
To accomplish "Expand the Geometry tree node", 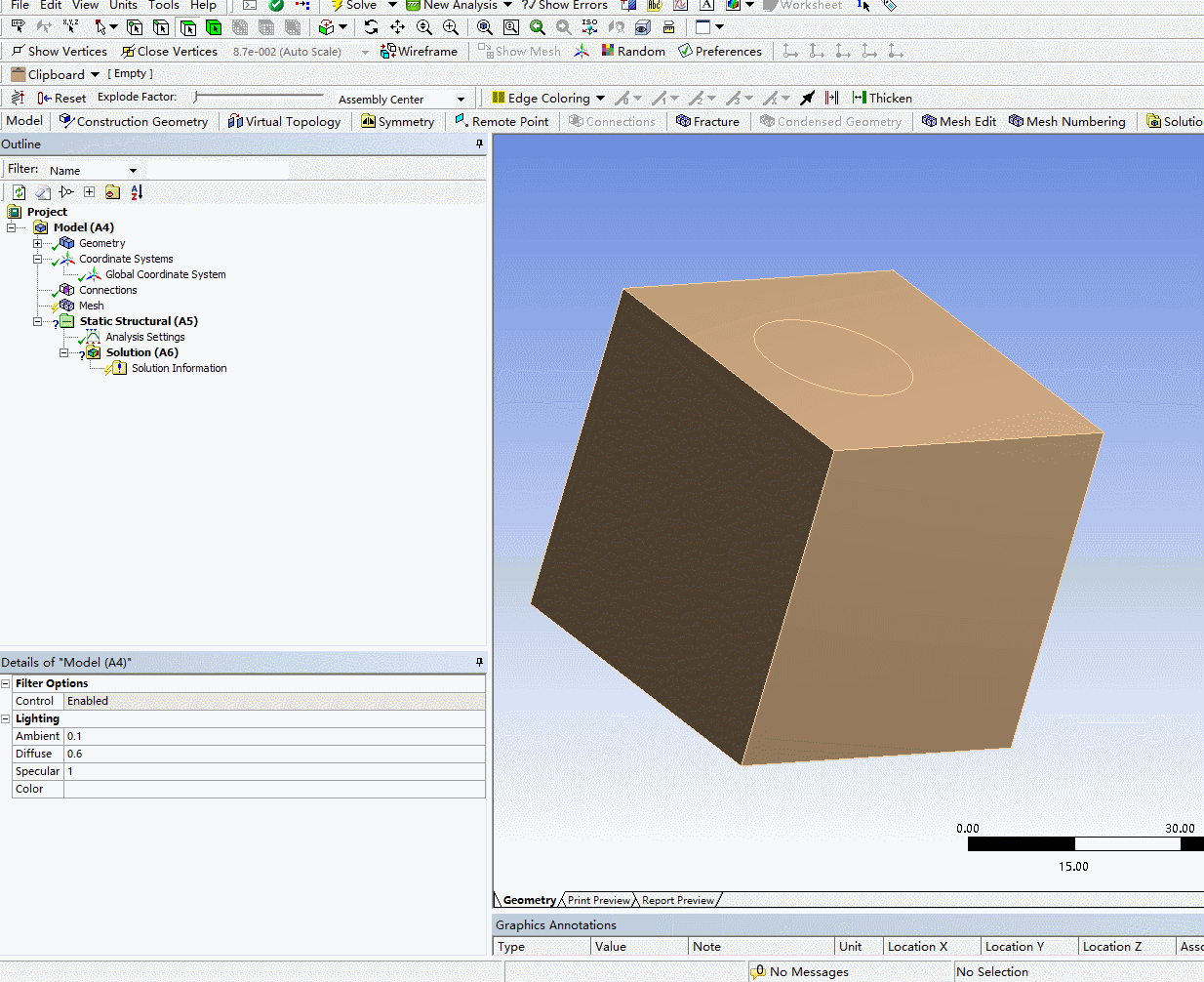I will pos(37,242).
